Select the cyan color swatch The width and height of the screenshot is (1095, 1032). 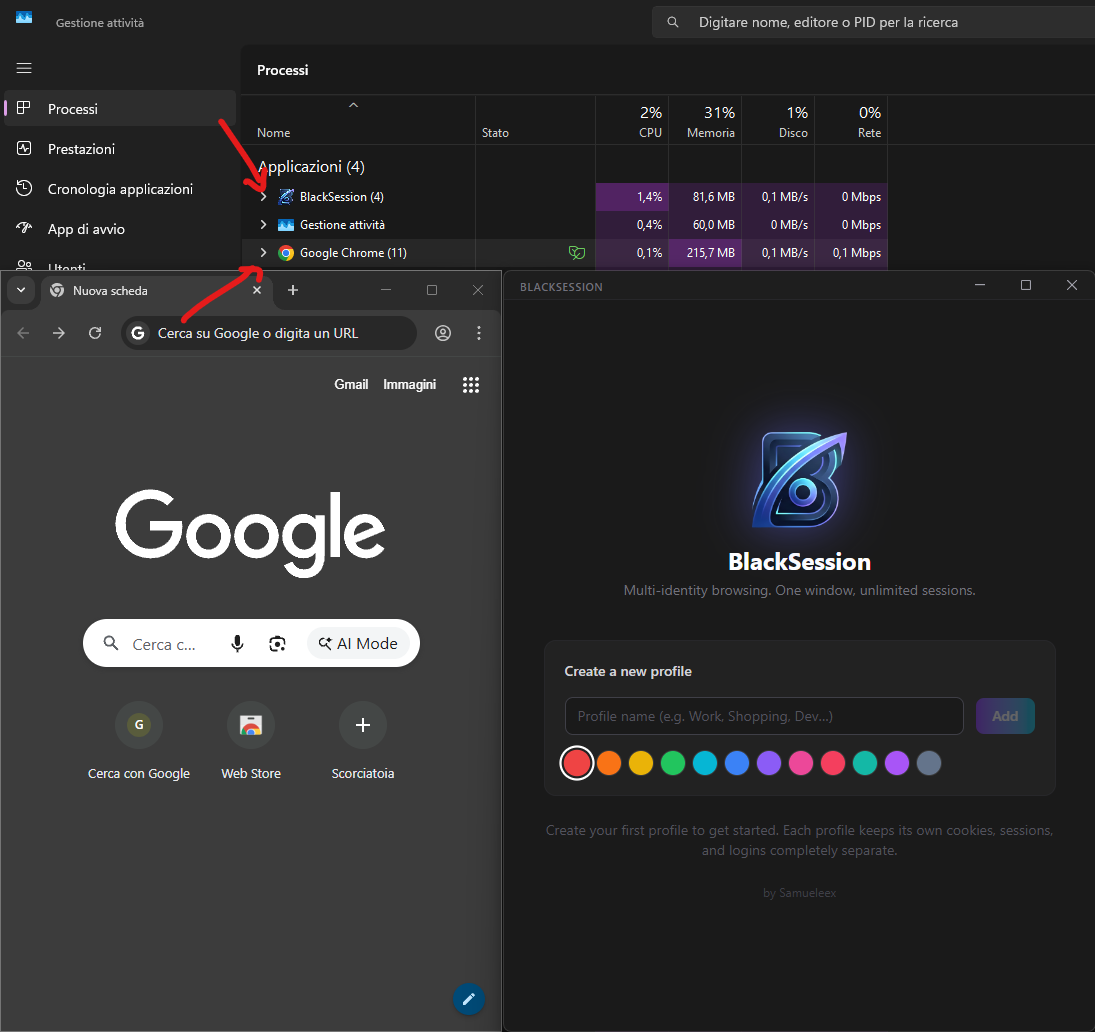[705, 763]
